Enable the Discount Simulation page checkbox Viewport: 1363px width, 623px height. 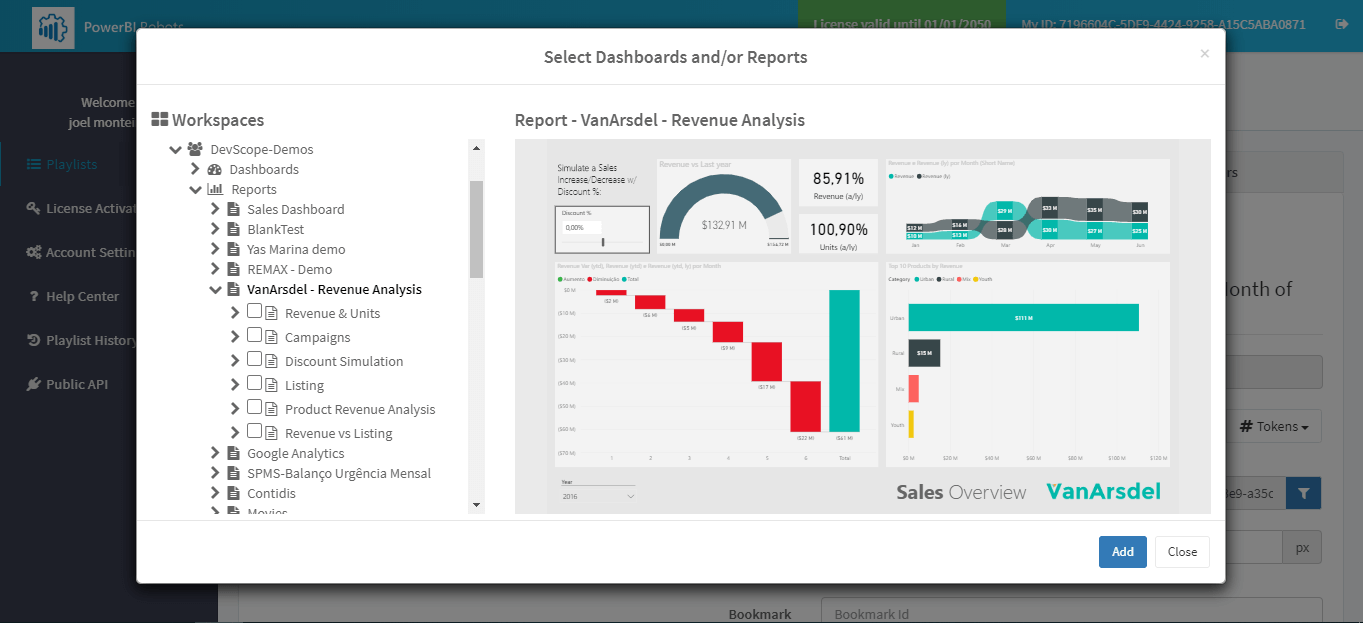coord(254,360)
